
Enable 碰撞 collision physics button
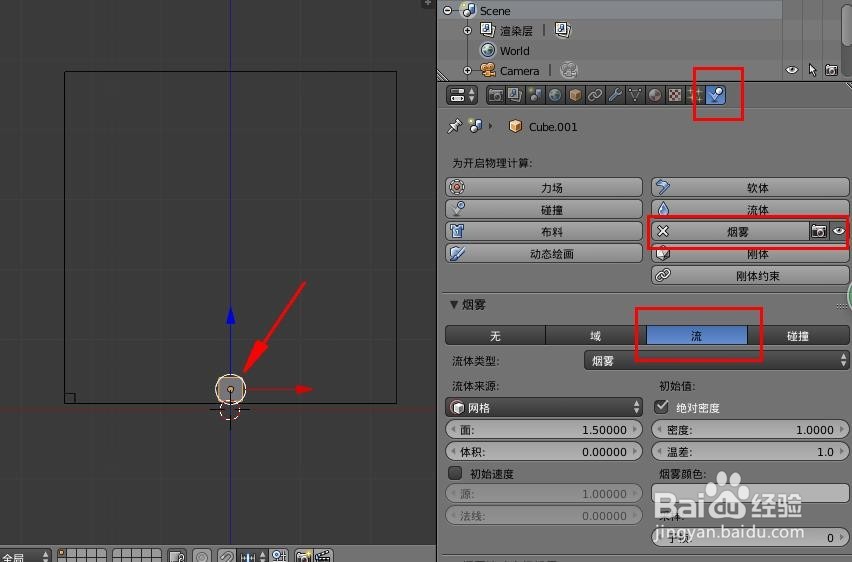pyautogui.click(x=544, y=209)
